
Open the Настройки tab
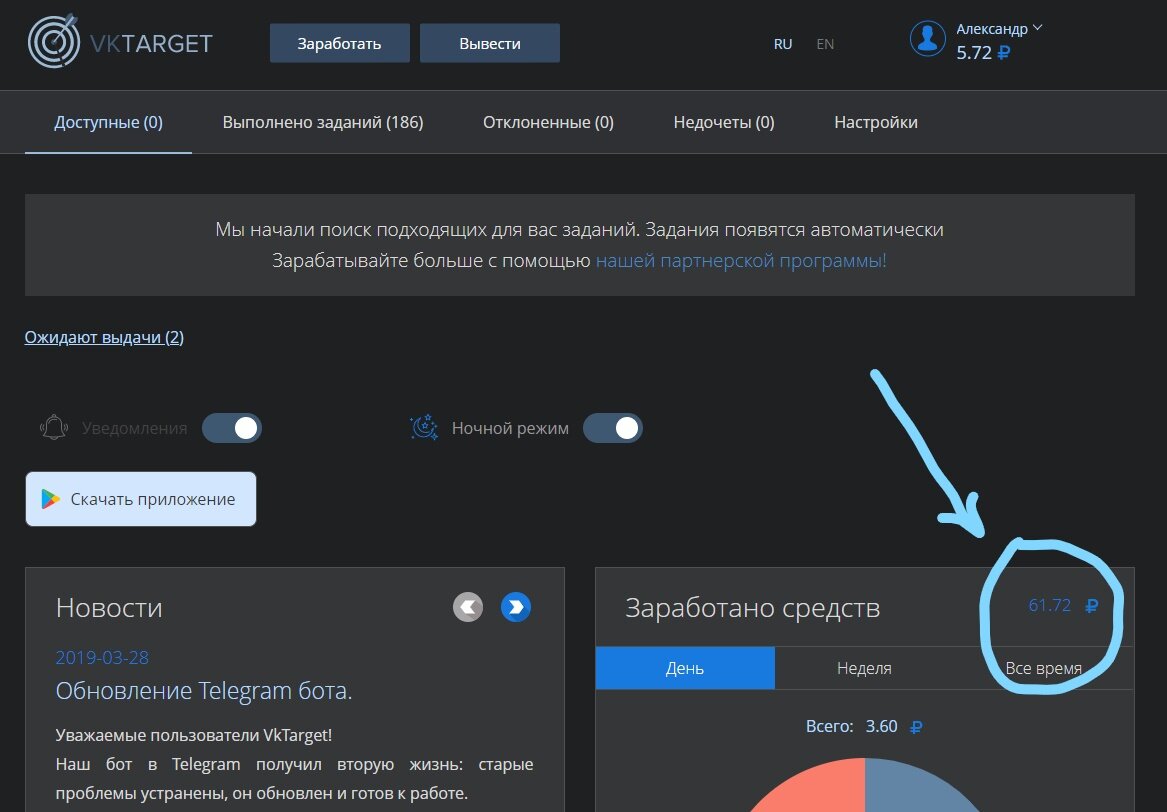click(x=876, y=122)
